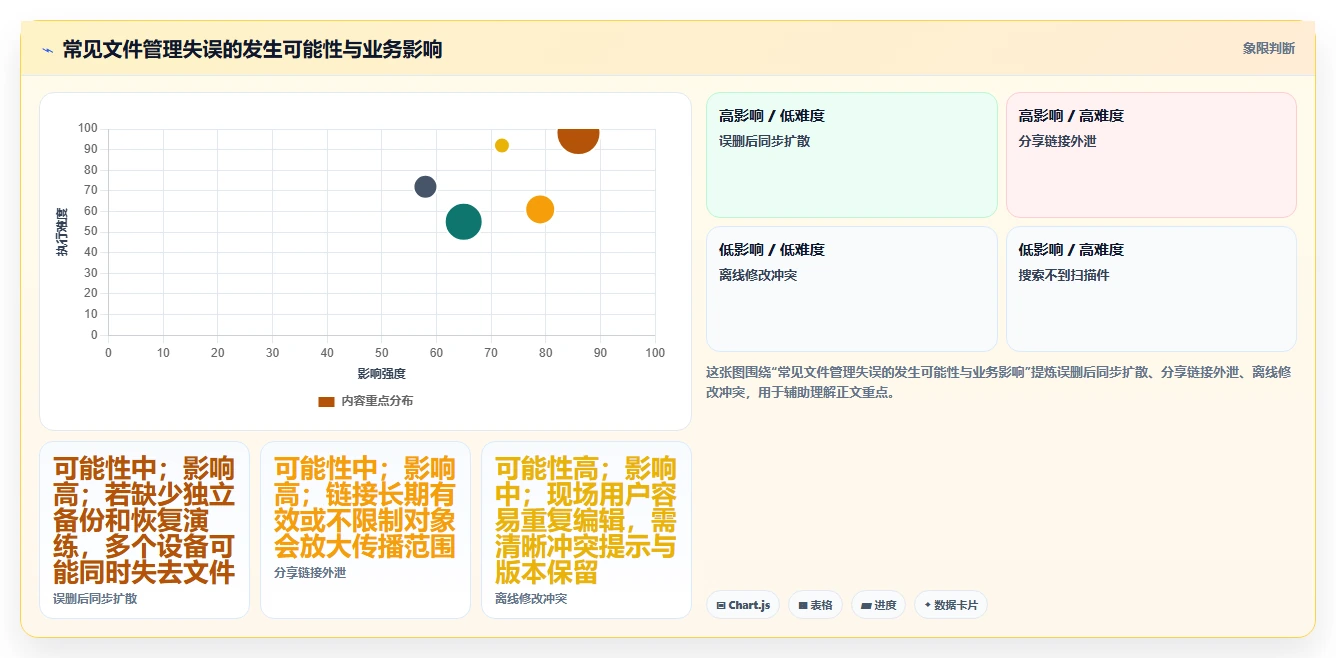Click 离线修改冲突 in the 低影响 / 低难度 card
Image resolution: width=1336 pixels, height=658 pixels.
758,275
